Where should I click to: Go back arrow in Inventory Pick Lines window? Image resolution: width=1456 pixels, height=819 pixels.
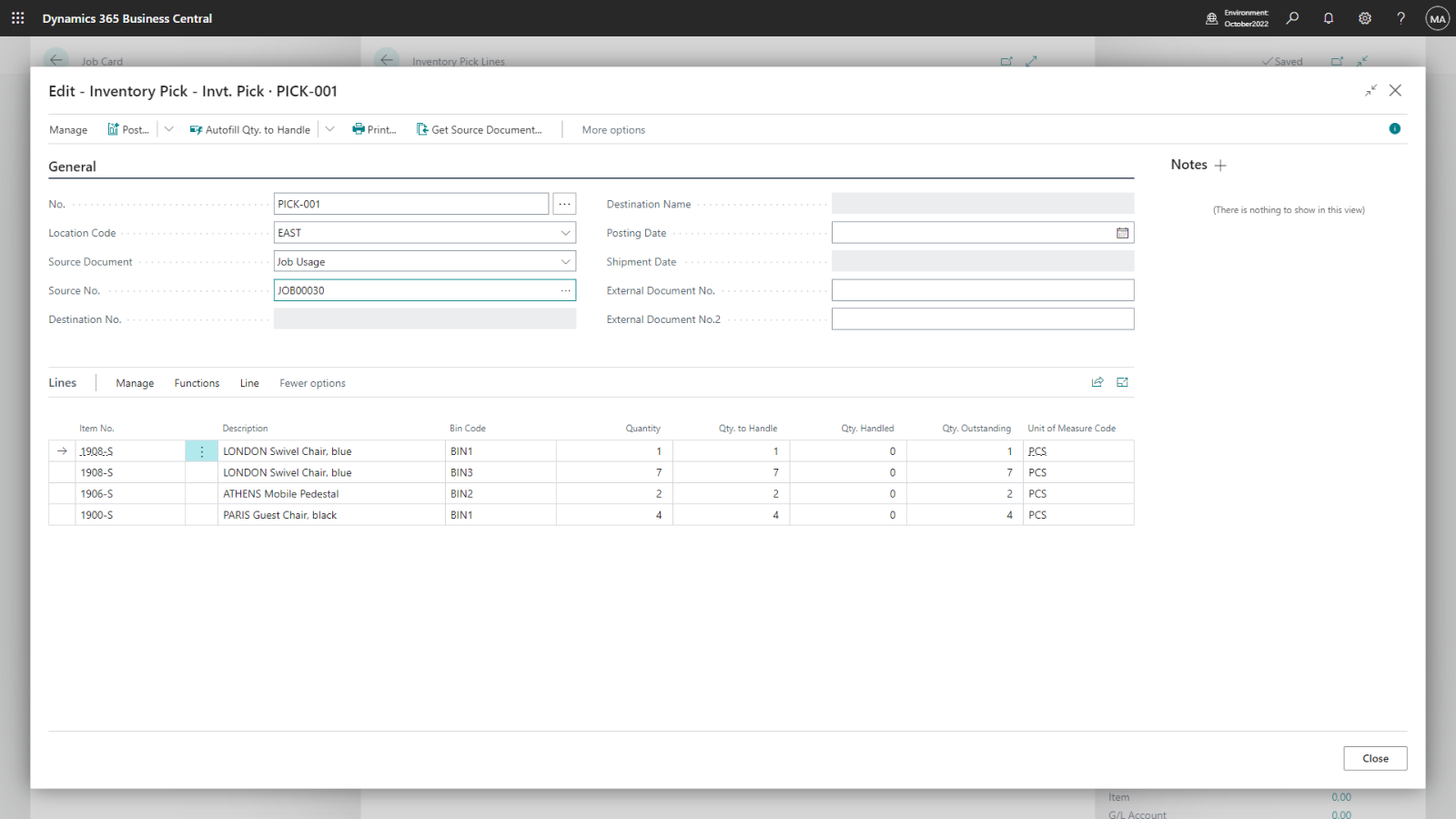pyautogui.click(x=387, y=60)
